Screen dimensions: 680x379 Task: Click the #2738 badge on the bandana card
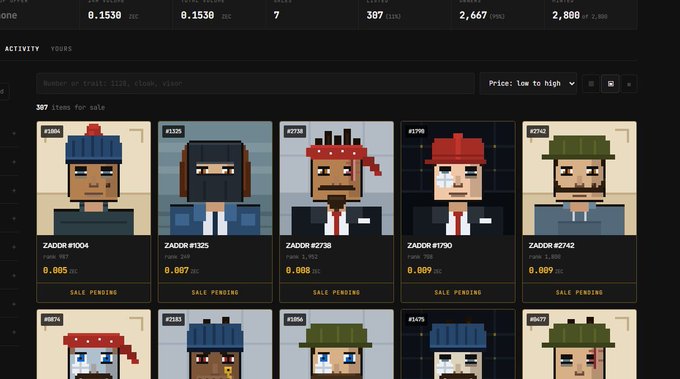pos(295,131)
